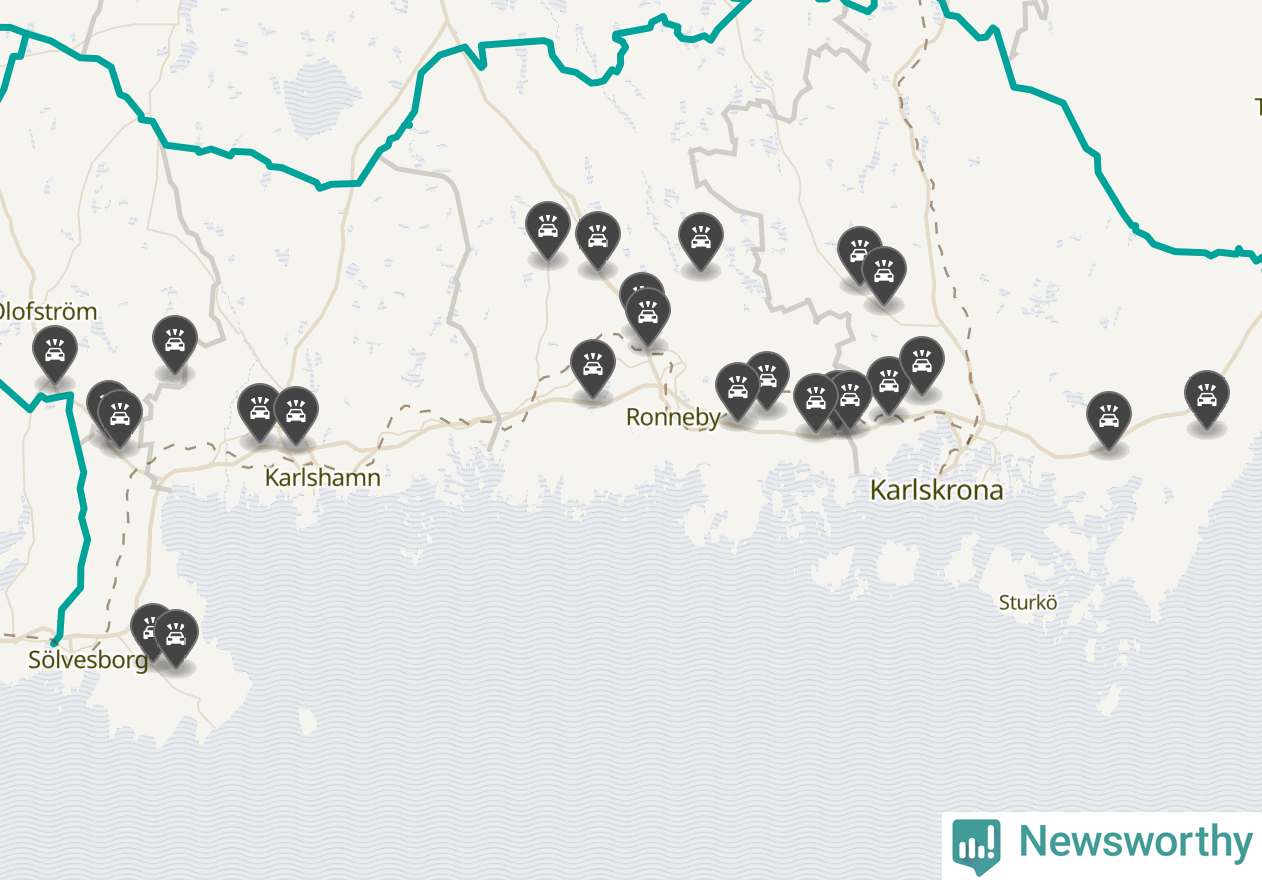Click the car marker beside Olofström label
The image size is (1262, 880).
click(55, 354)
